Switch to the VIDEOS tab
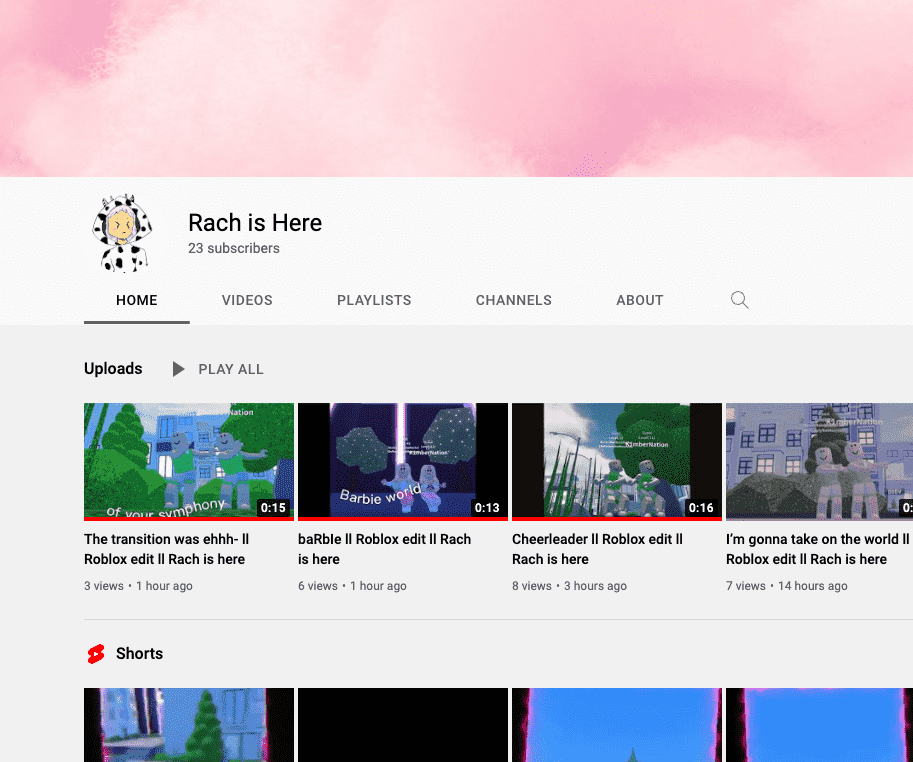The width and height of the screenshot is (913, 762). pos(247,300)
